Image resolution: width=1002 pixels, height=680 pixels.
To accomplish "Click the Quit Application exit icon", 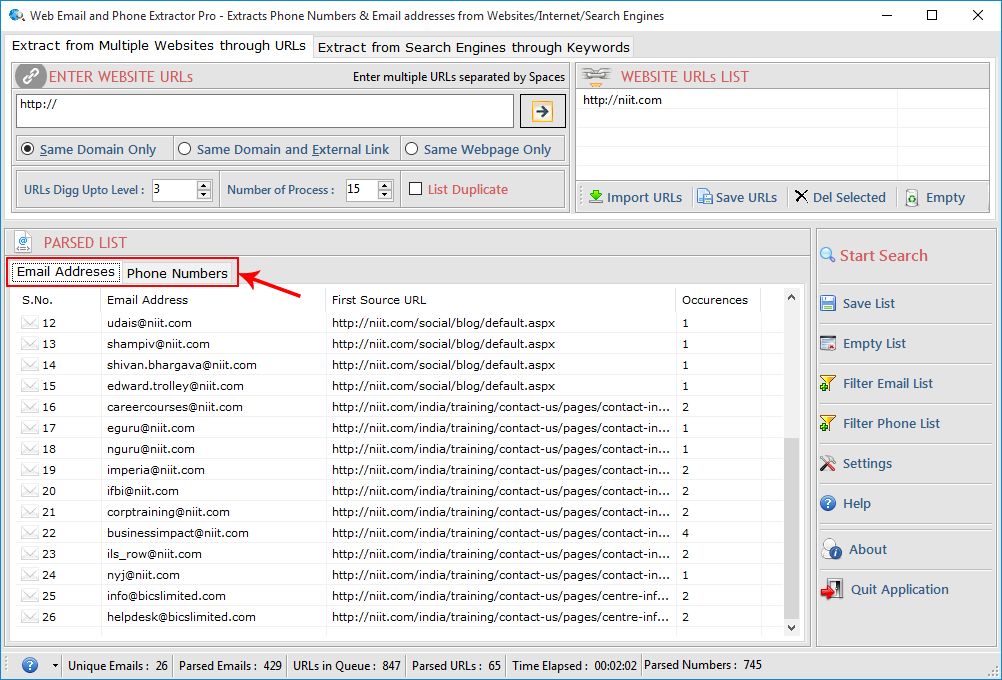I will pyautogui.click(x=831, y=589).
